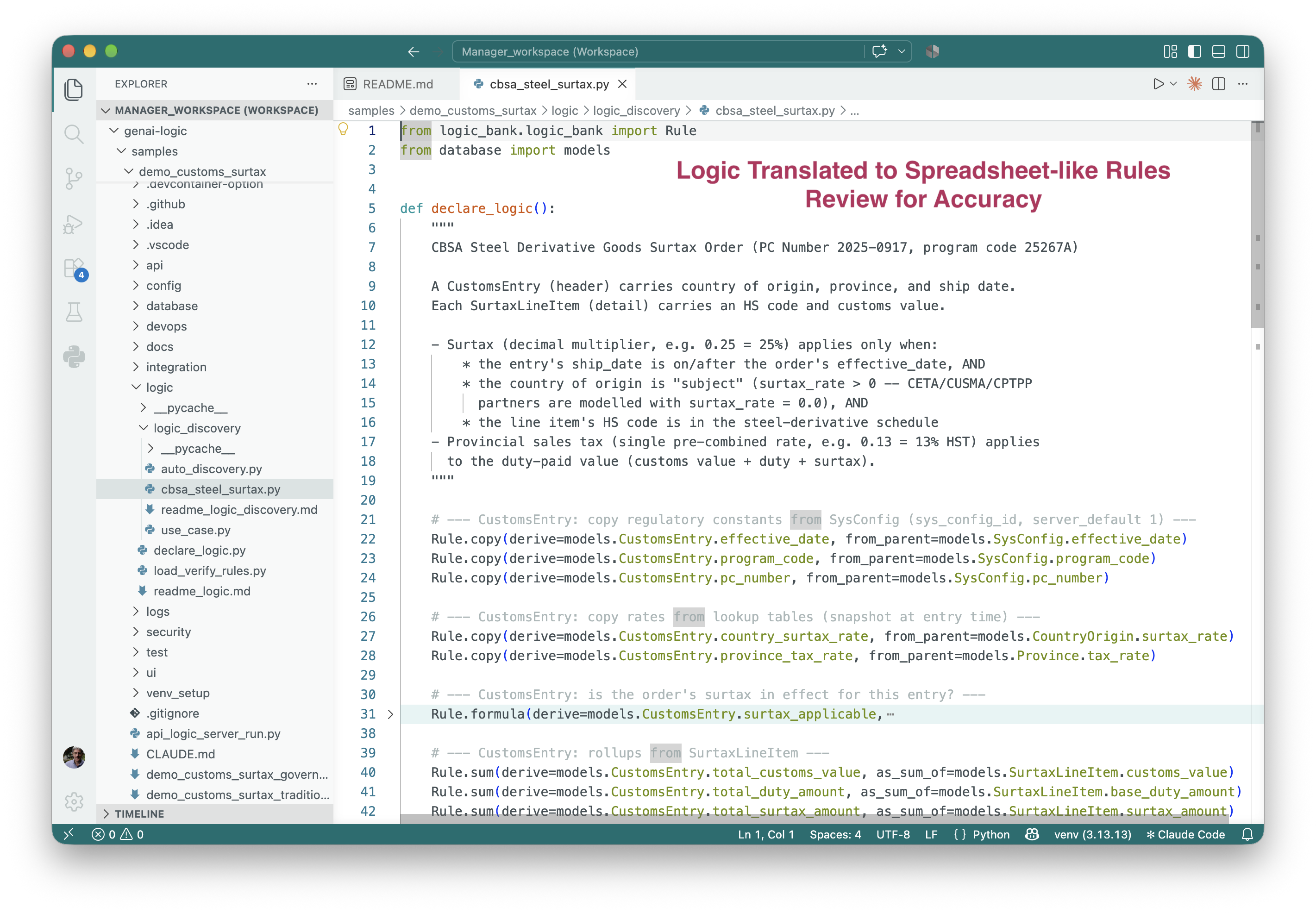Screen dimensions: 1316x913
Task: Click the Manager_workspace command center search box
Action: [658, 51]
